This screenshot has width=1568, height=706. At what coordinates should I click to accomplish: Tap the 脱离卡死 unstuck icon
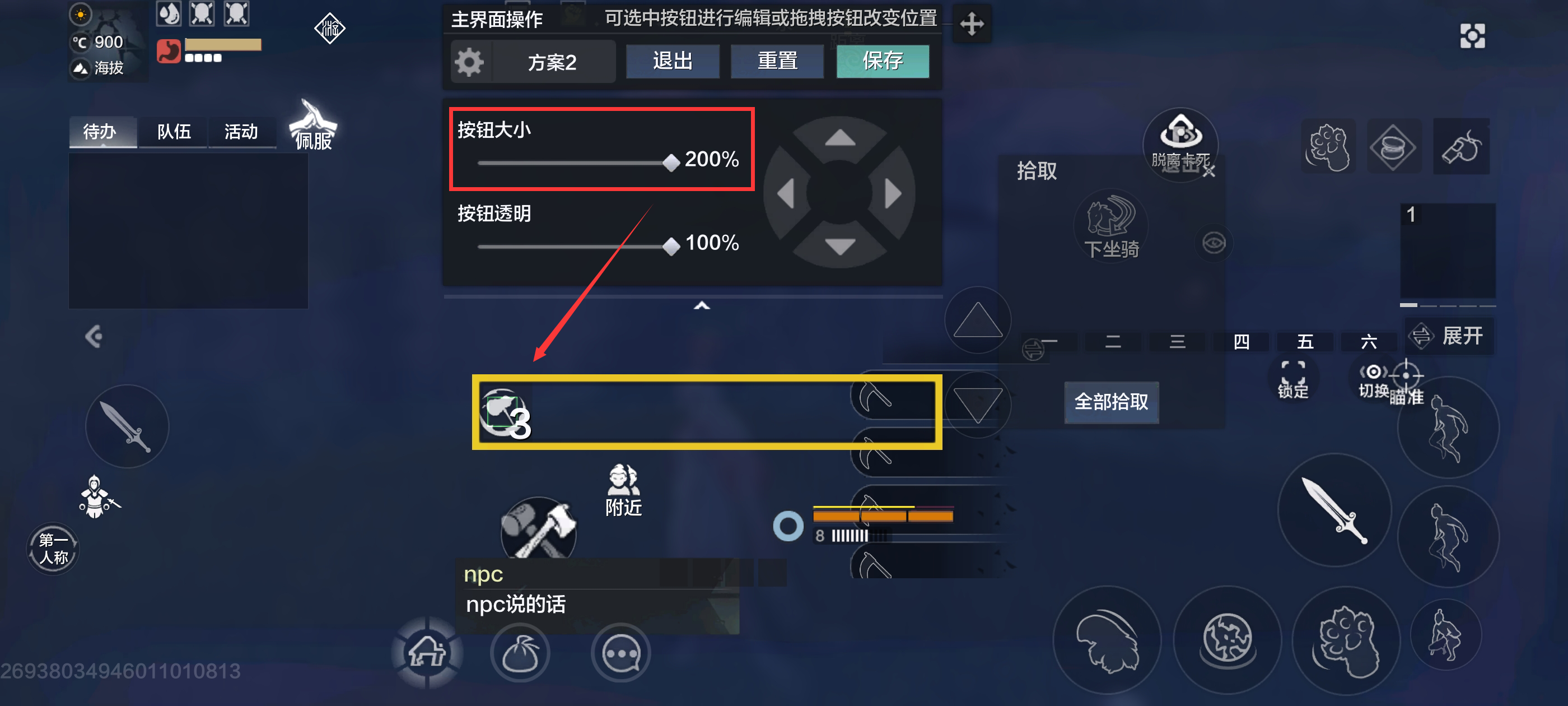pyautogui.click(x=1180, y=141)
